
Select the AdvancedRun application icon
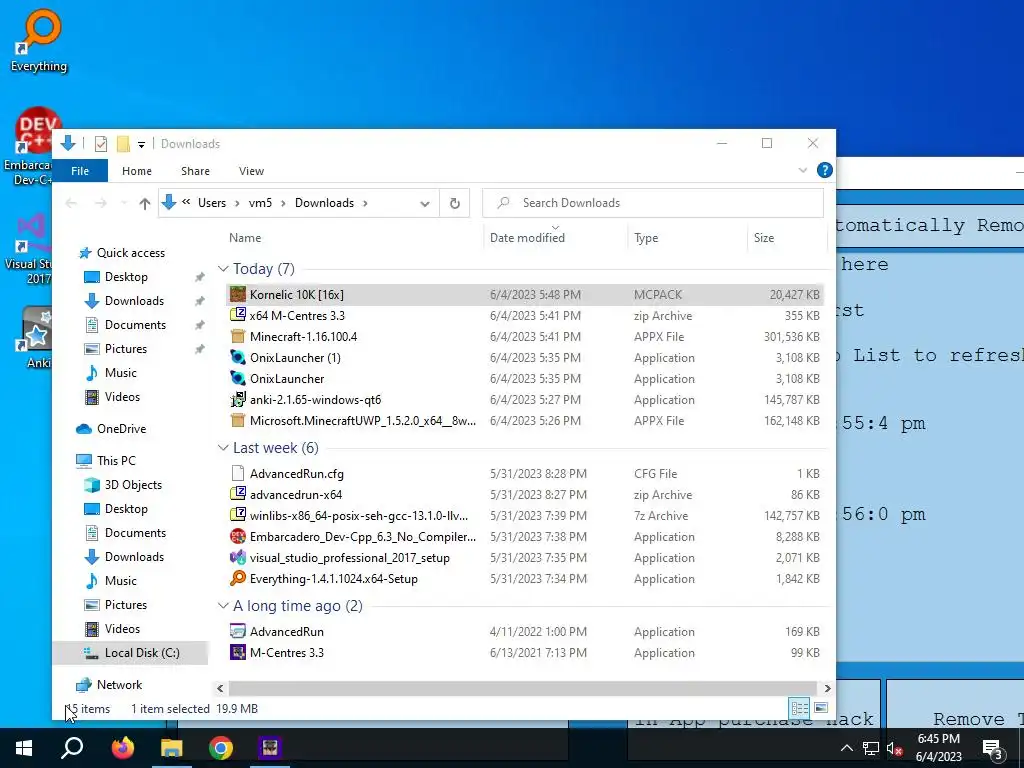238,632
